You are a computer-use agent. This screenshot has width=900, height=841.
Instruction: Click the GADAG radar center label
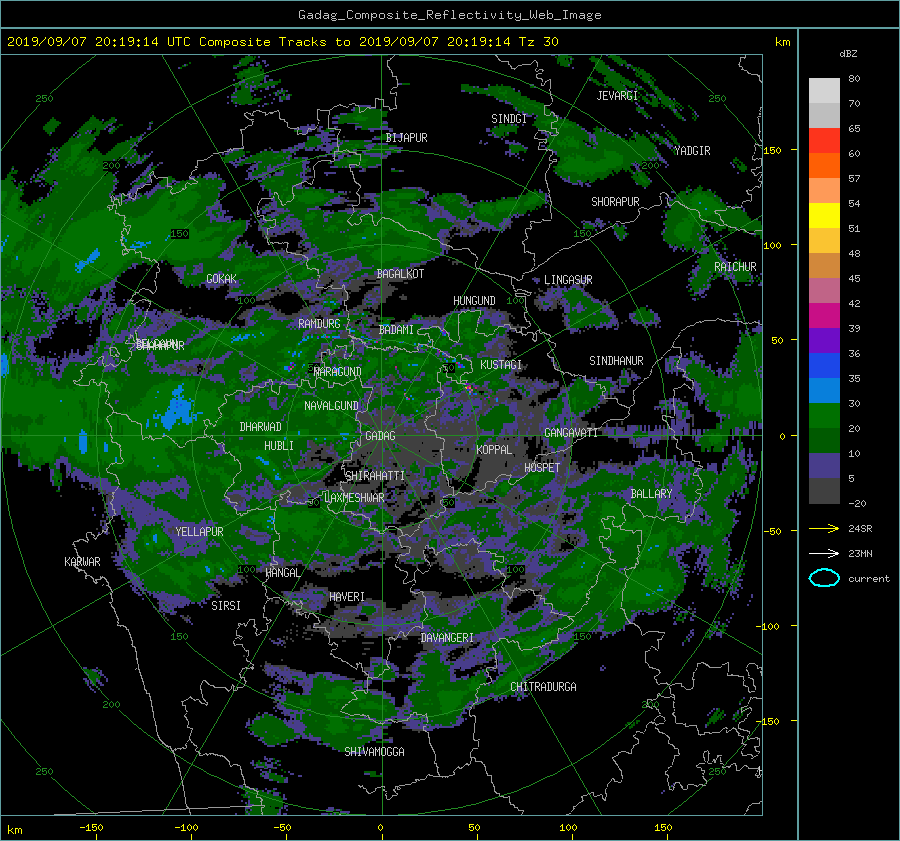pyautogui.click(x=380, y=436)
